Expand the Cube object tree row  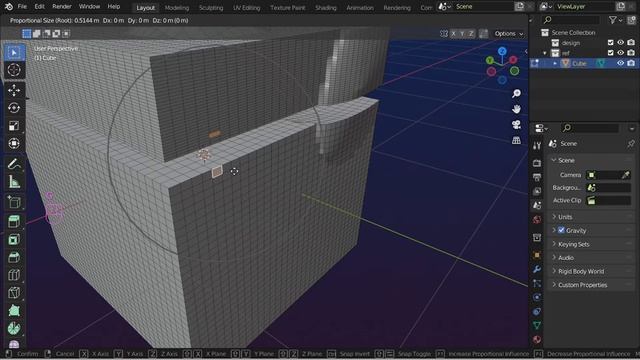(x=555, y=63)
